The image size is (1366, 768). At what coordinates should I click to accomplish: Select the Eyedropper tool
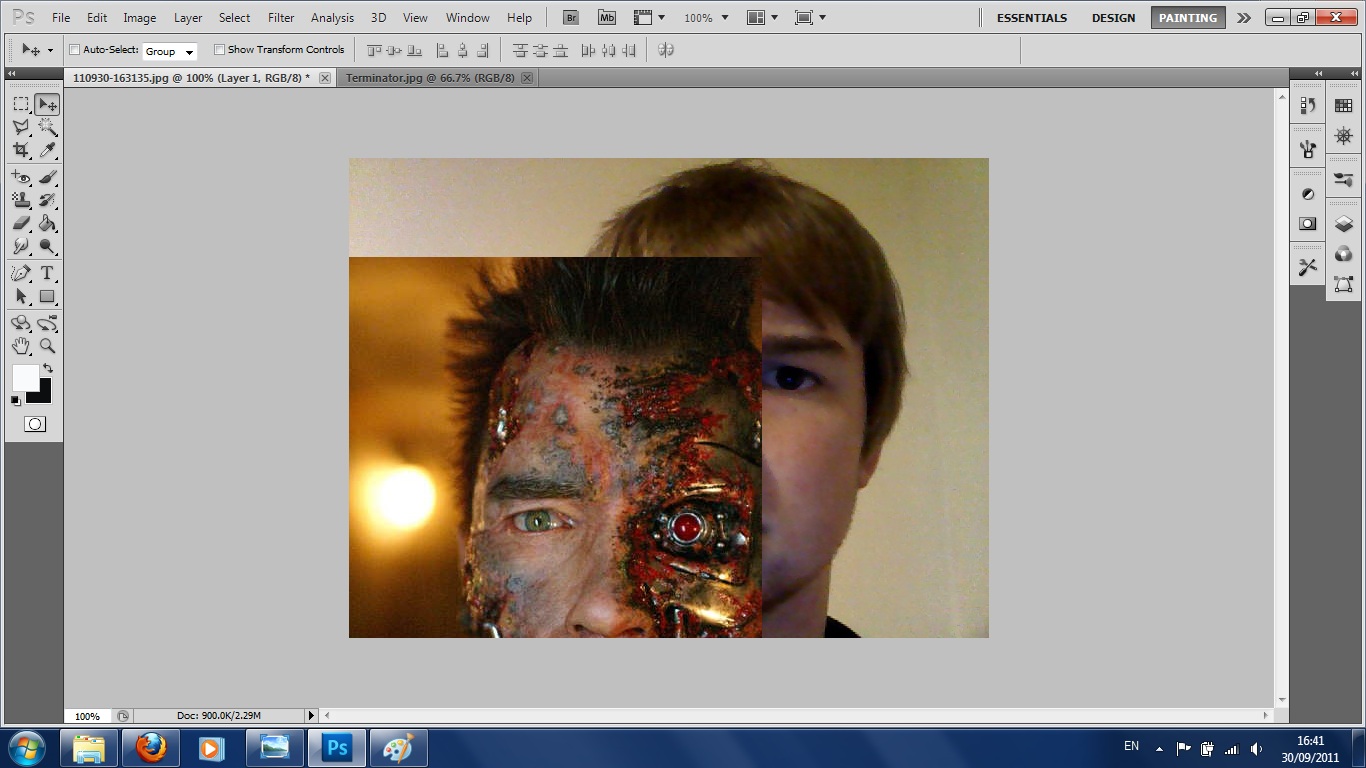[x=47, y=150]
